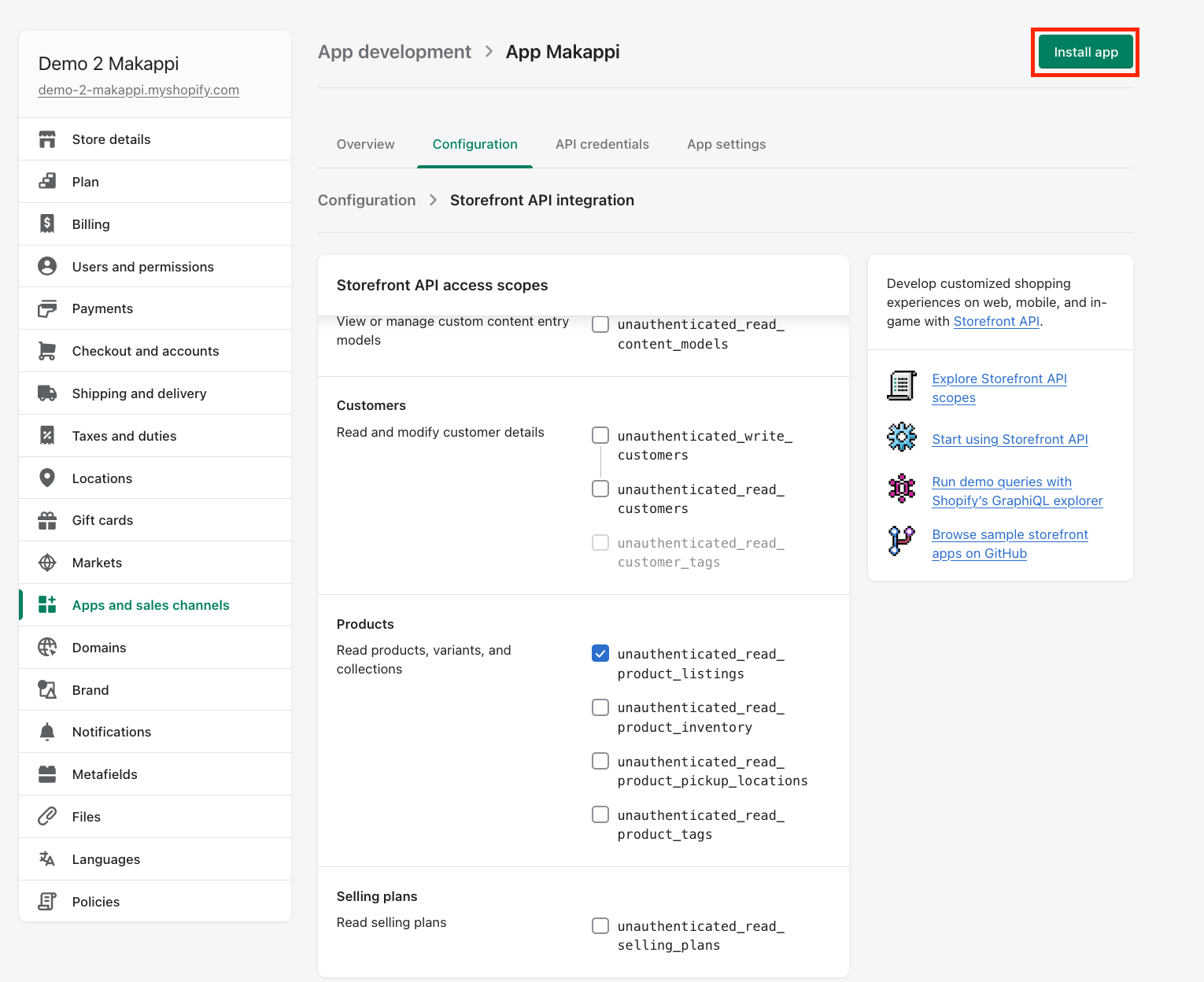Open the demo-2-makappi.myshopify.com store link
The width and height of the screenshot is (1204, 982).
pyautogui.click(x=138, y=90)
